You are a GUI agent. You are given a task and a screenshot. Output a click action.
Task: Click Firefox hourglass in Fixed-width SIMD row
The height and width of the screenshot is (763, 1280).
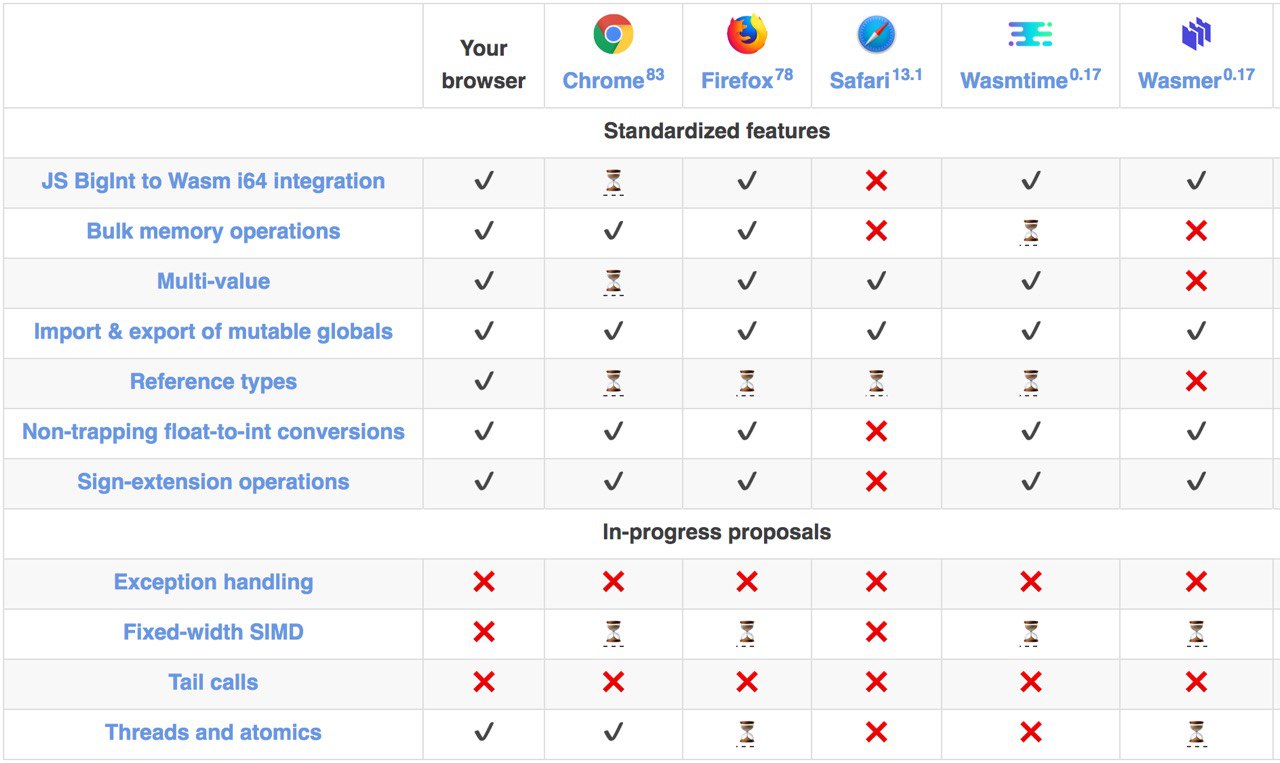(x=746, y=633)
